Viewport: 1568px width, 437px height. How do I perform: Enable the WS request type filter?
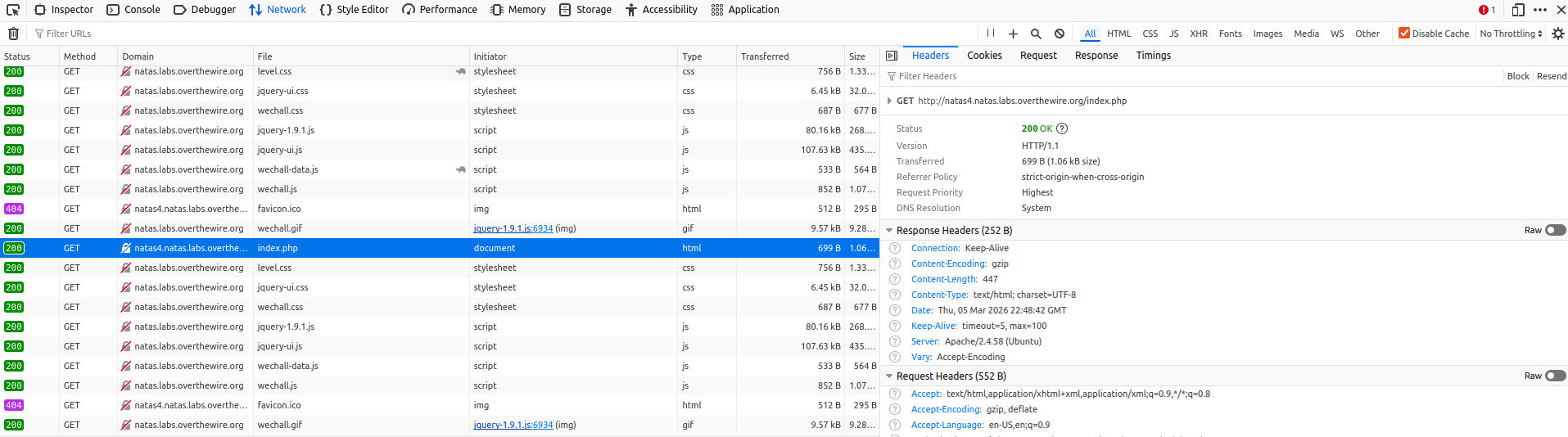pos(1337,34)
